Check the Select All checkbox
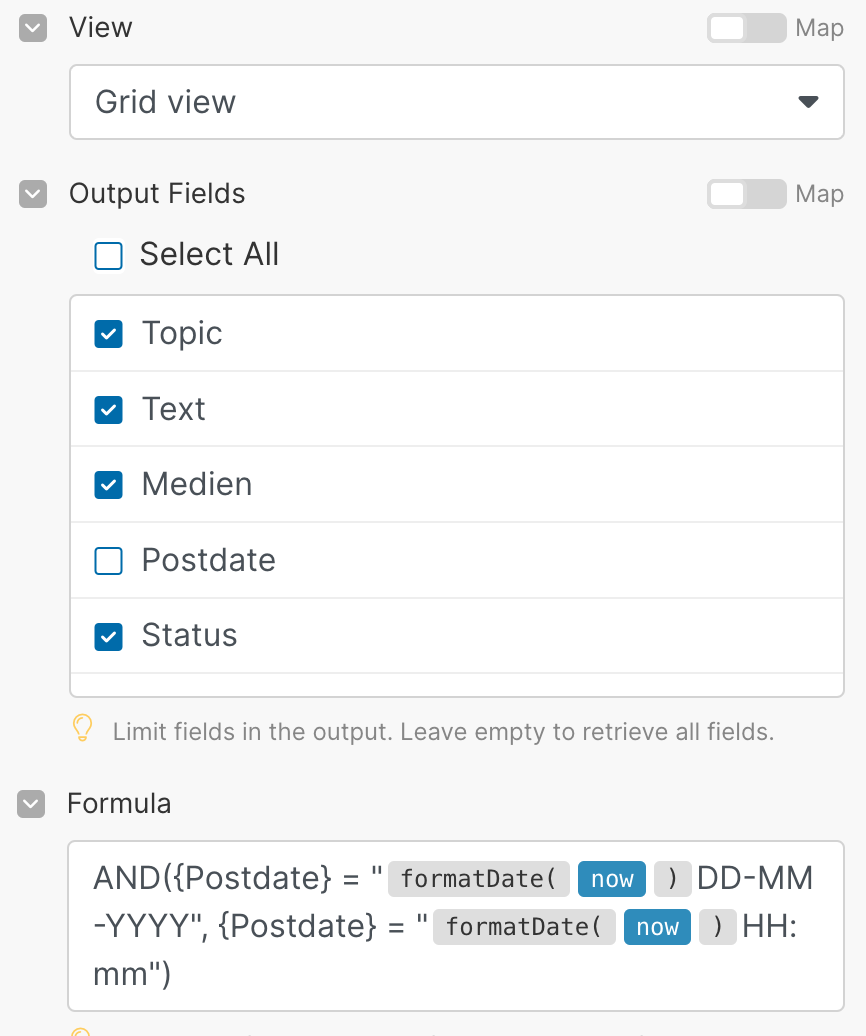 (108, 256)
